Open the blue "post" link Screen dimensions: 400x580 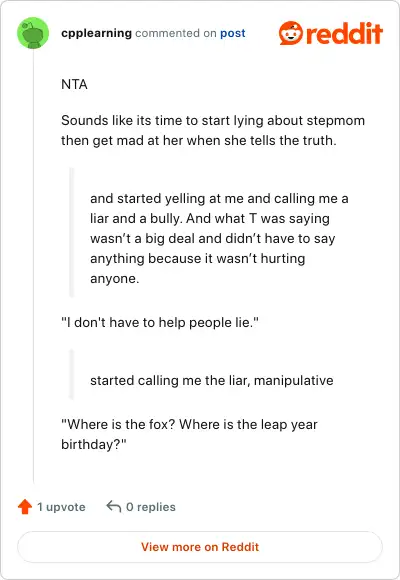pyautogui.click(x=233, y=33)
